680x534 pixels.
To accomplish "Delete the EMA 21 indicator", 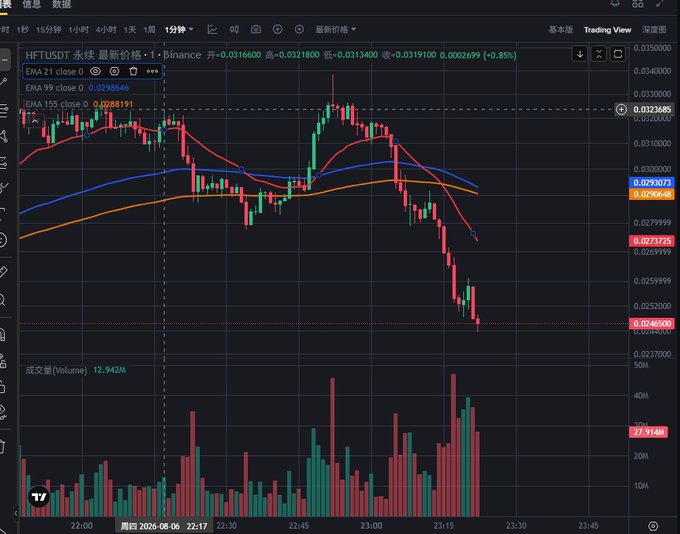I will point(133,71).
